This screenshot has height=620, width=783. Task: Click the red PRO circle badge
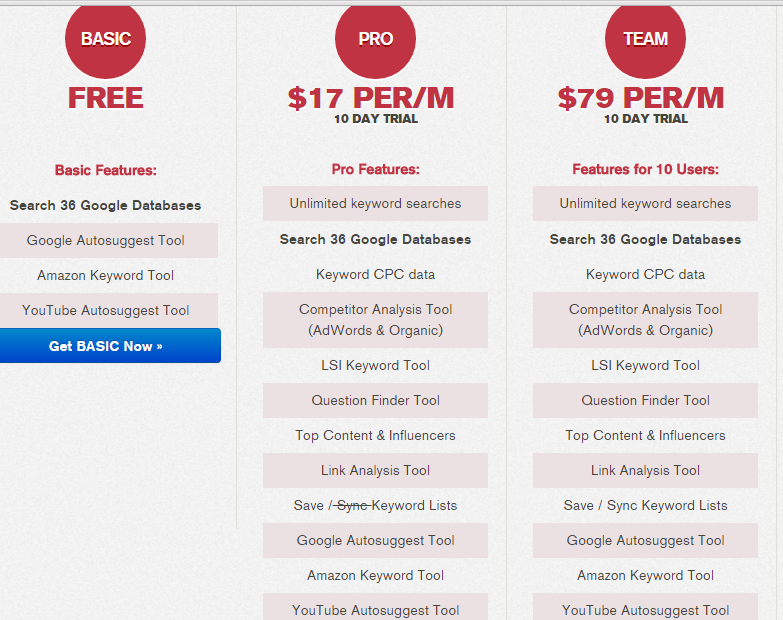375,39
